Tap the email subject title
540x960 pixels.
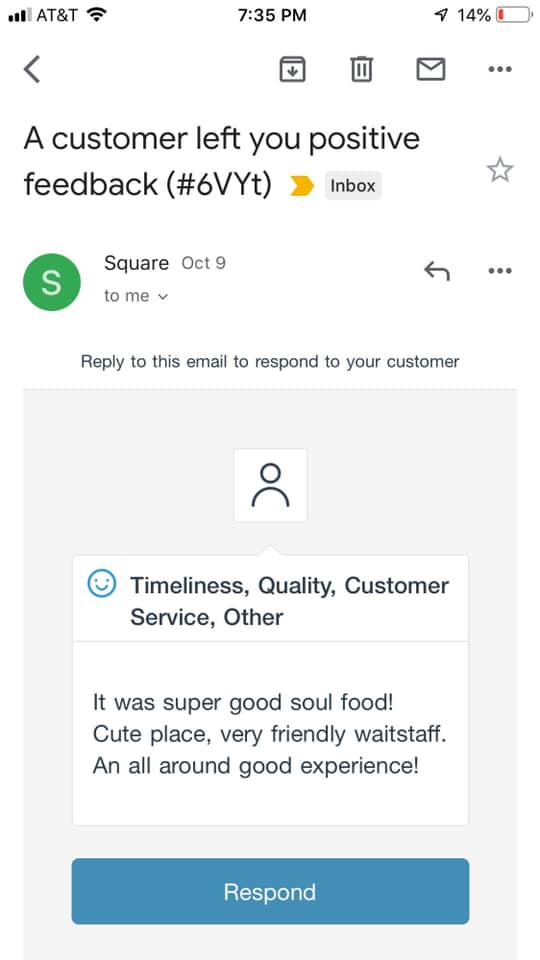(x=222, y=162)
